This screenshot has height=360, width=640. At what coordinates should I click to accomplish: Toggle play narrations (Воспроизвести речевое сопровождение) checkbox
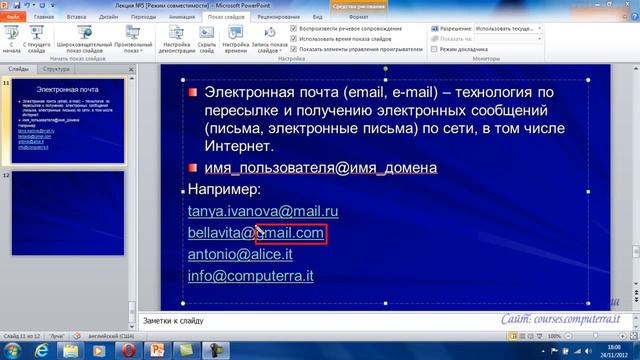(x=293, y=28)
